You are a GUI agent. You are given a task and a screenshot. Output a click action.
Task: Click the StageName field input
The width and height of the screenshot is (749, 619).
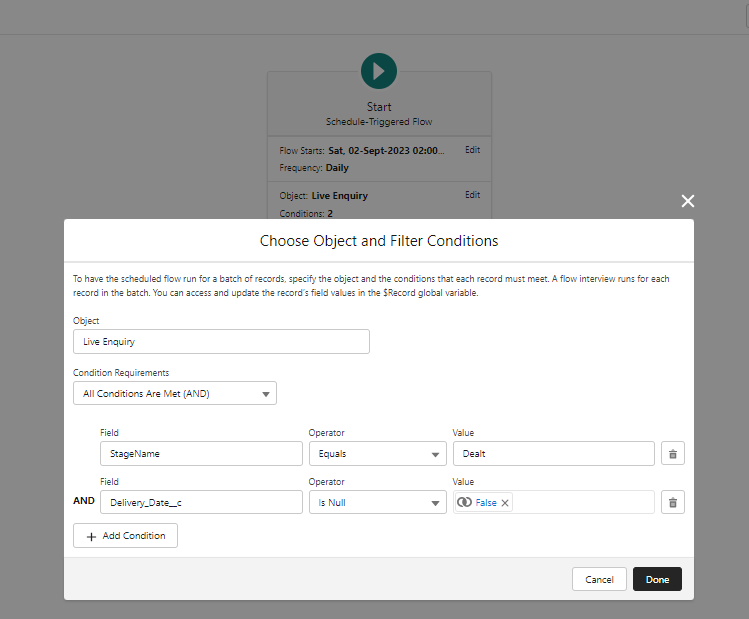coord(201,454)
